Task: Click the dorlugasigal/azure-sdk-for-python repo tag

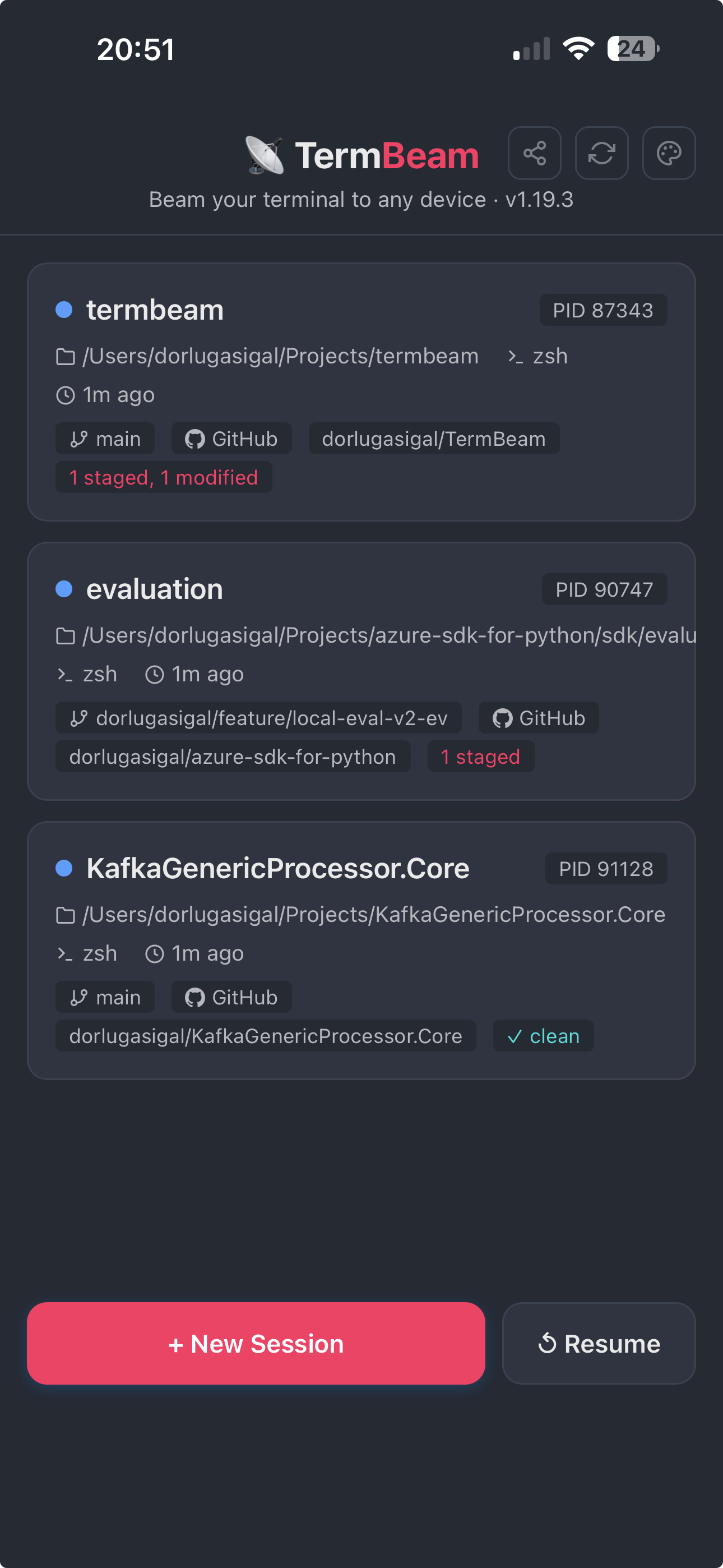Action: point(233,757)
